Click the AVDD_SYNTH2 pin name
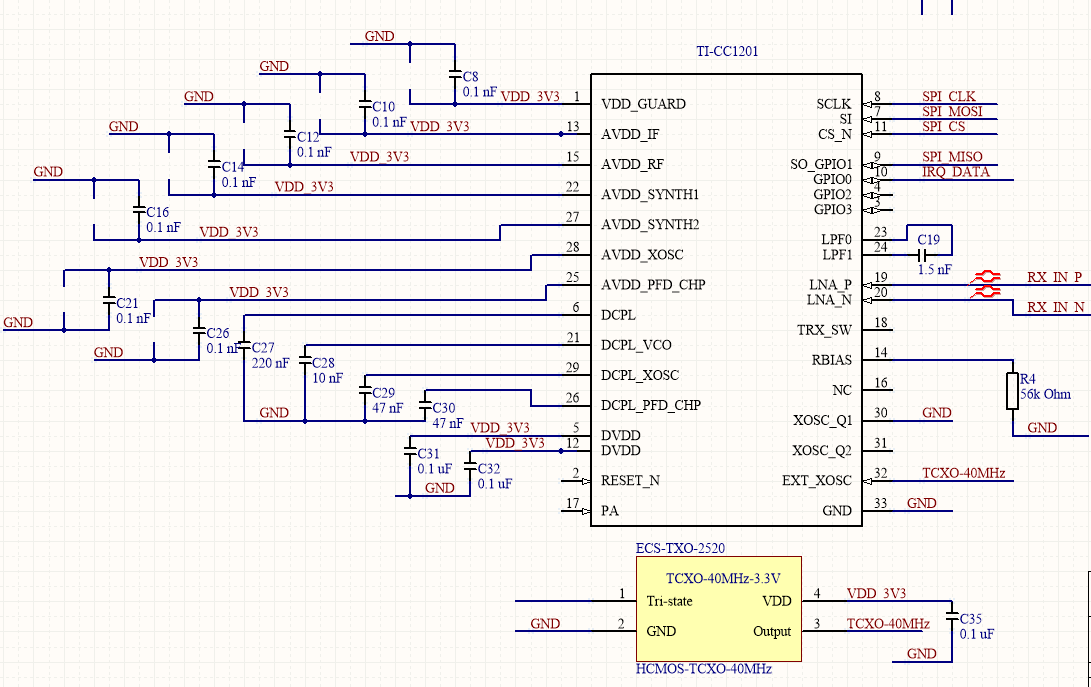 coord(651,225)
